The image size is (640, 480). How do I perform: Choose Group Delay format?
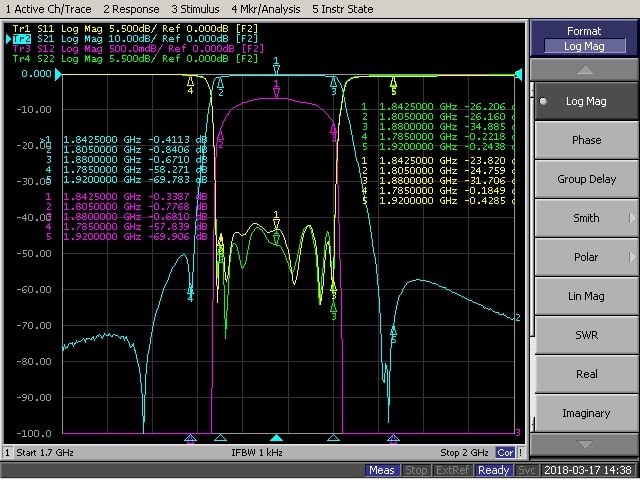click(585, 179)
